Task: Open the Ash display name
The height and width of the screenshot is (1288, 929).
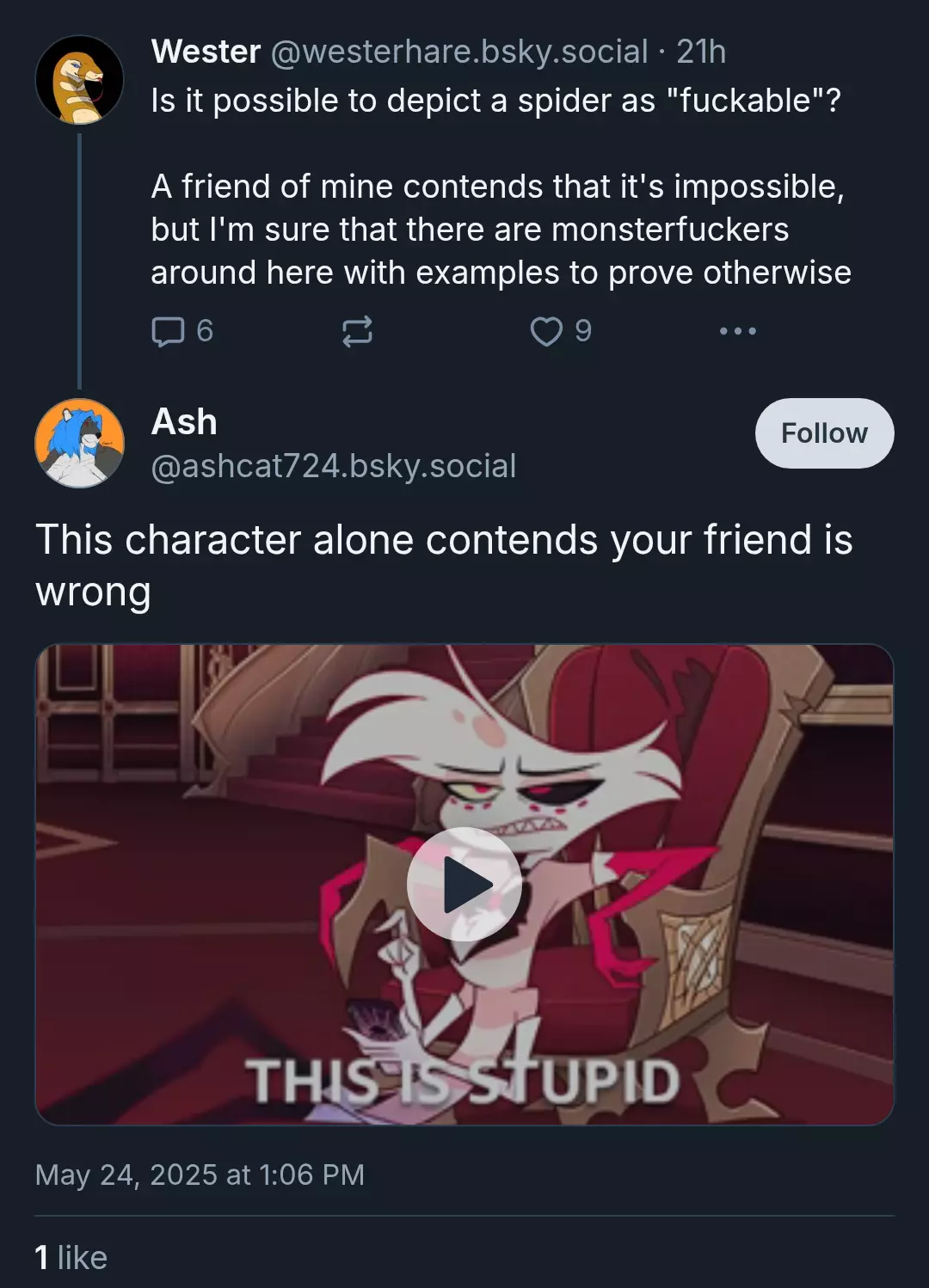Action: [x=184, y=422]
